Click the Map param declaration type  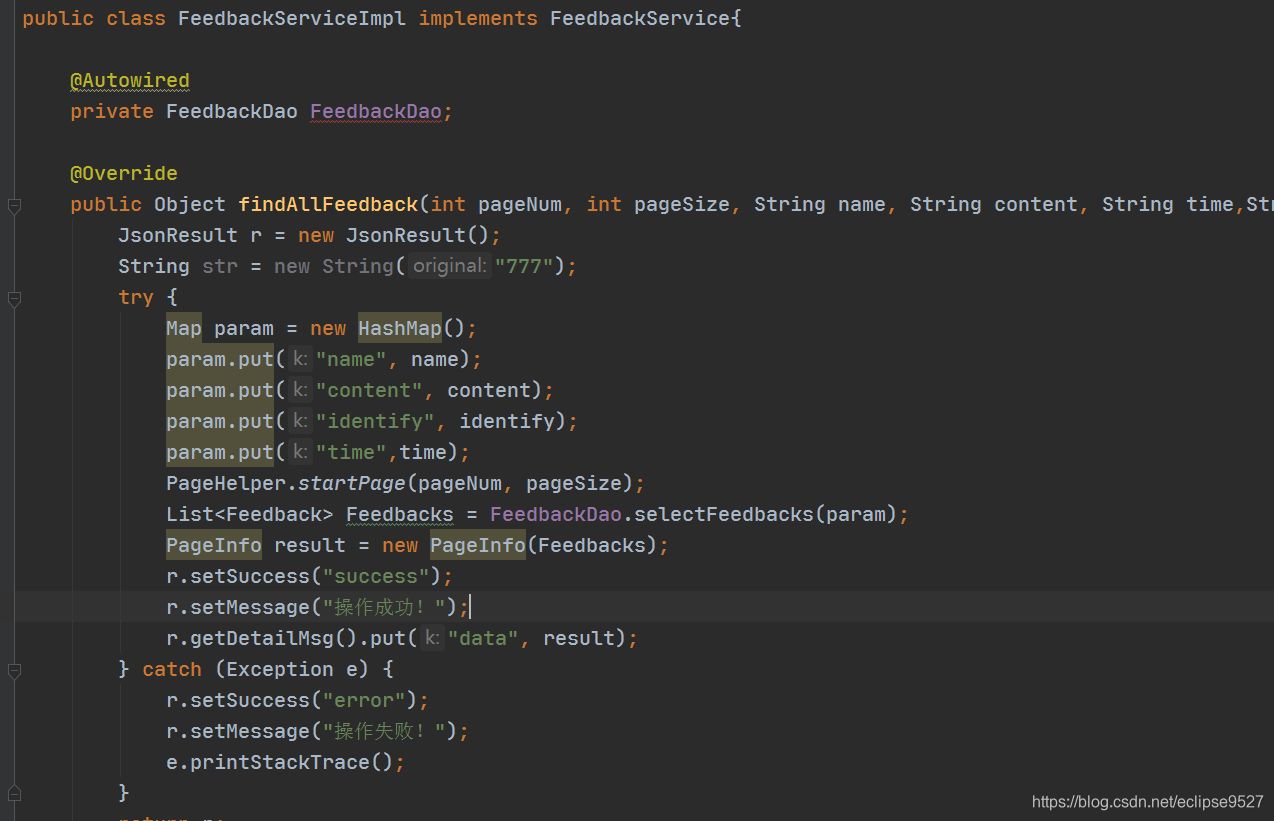click(184, 328)
